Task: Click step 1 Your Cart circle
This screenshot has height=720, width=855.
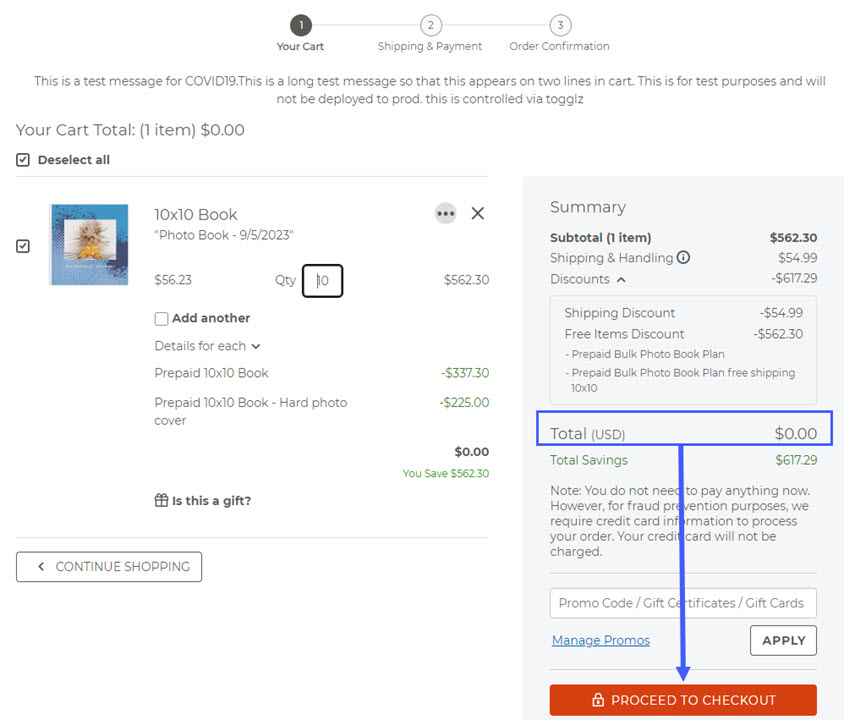Action: pos(300,25)
